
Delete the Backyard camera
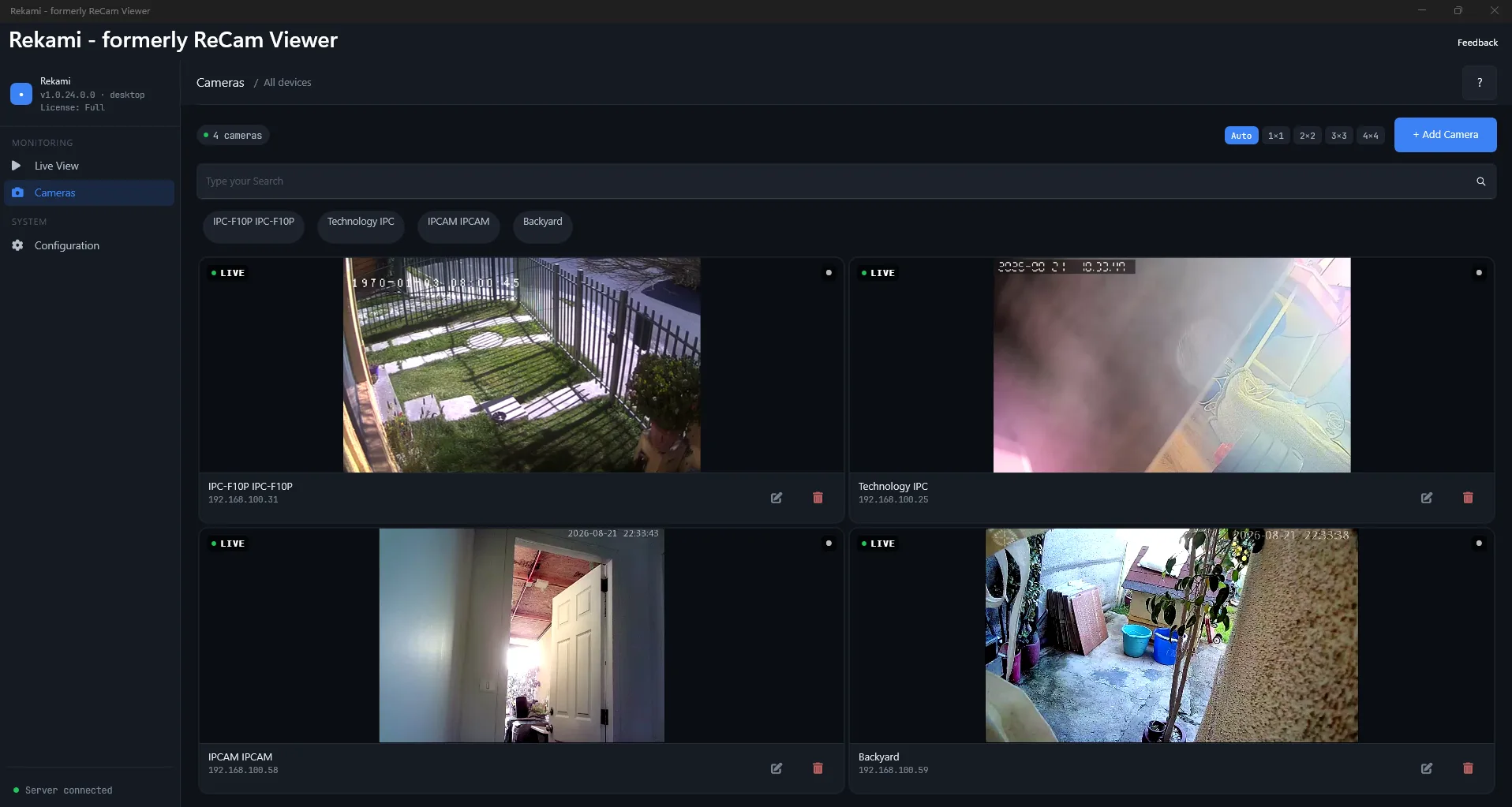1468,768
